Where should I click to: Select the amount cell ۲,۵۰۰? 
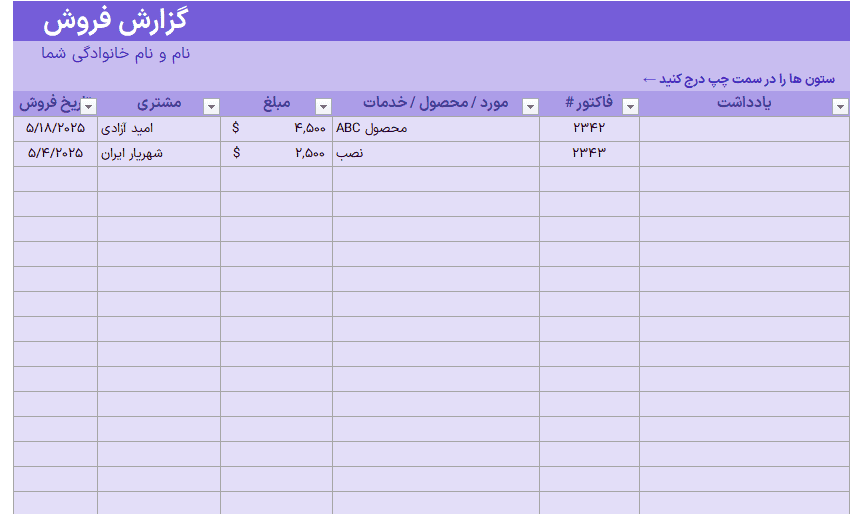coord(276,154)
